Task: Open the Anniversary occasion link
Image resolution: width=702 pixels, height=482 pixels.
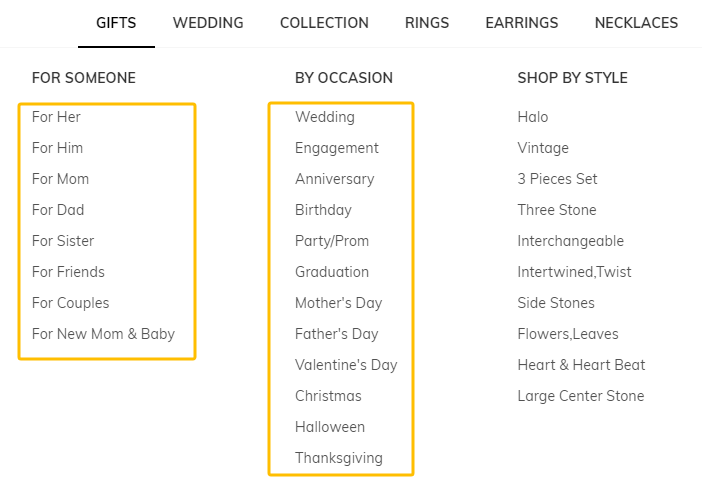Action: click(x=334, y=179)
